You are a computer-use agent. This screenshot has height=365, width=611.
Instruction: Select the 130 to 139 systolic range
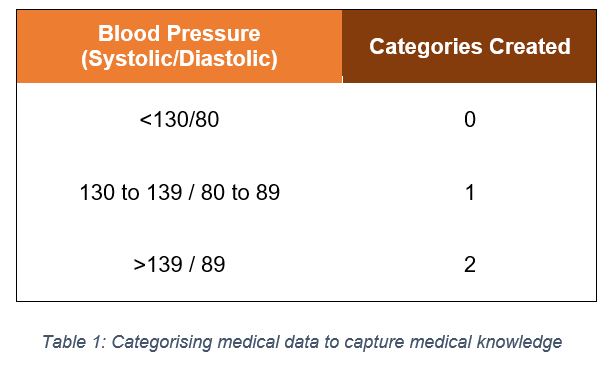point(131,192)
